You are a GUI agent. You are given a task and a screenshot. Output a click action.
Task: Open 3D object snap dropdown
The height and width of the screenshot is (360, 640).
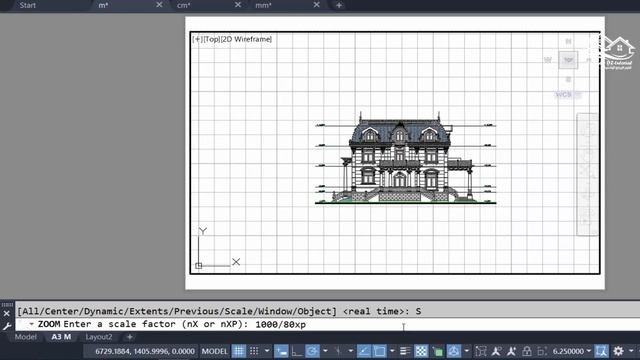click(467, 351)
